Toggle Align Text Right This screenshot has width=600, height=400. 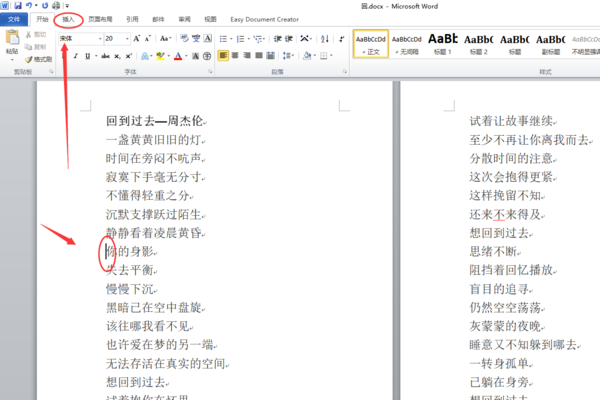coord(247,56)
